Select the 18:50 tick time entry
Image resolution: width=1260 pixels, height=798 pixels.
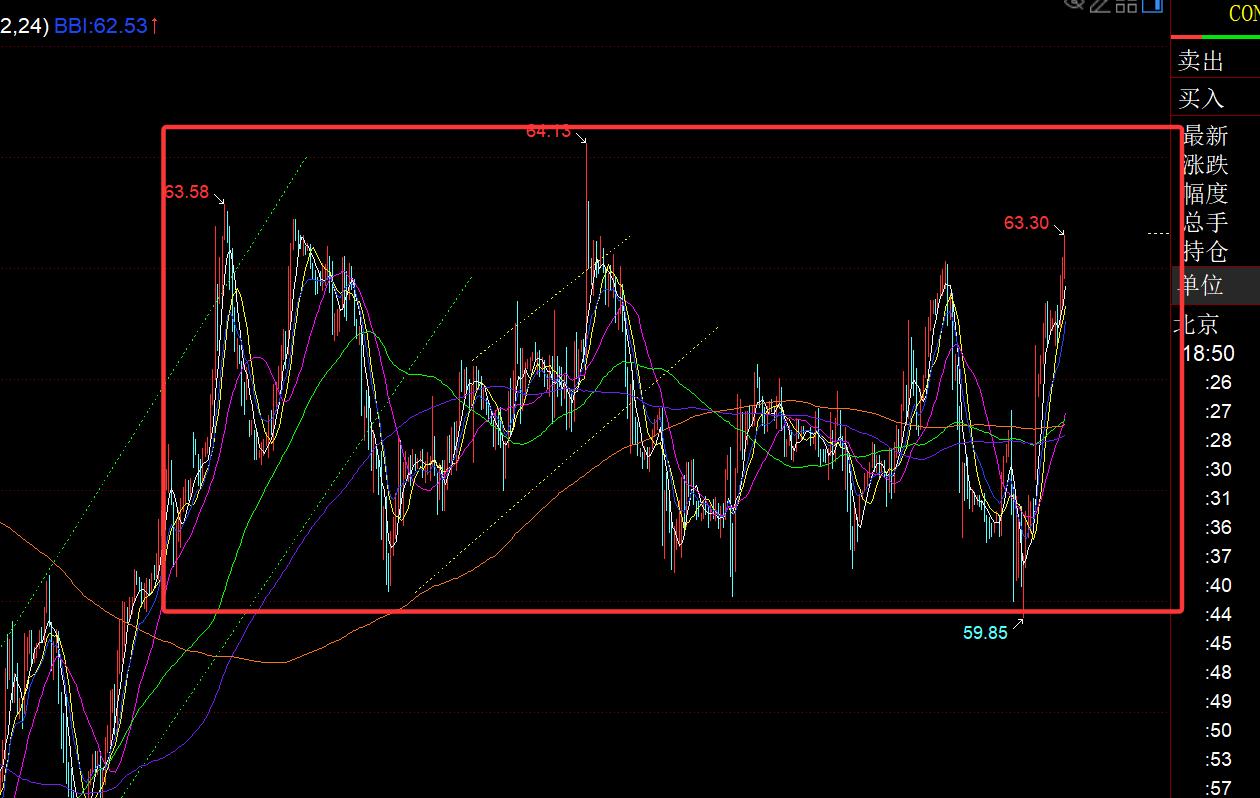[1208, 353]
